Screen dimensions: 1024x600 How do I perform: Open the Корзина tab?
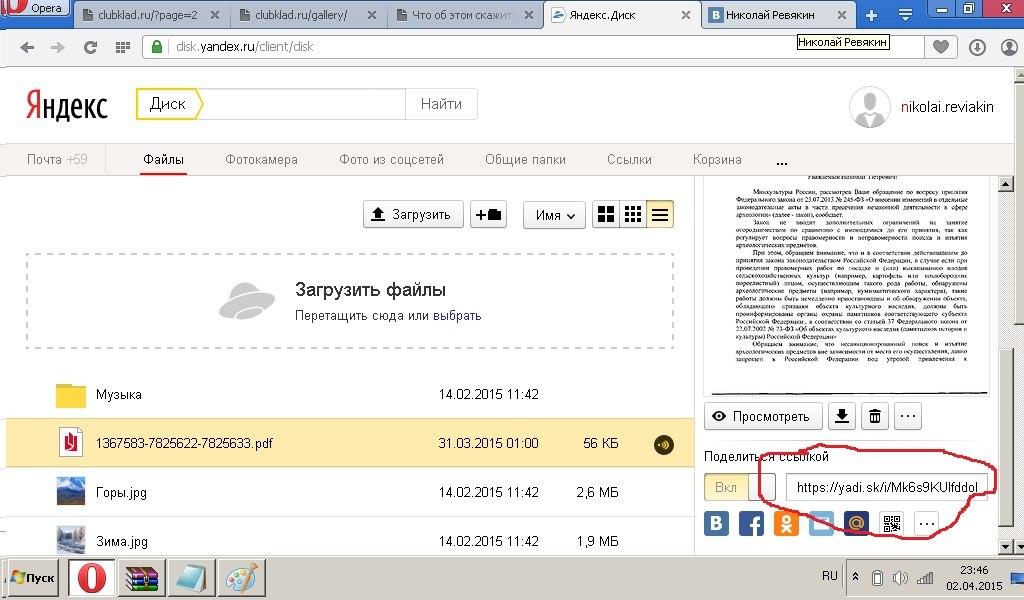point(717,159)
